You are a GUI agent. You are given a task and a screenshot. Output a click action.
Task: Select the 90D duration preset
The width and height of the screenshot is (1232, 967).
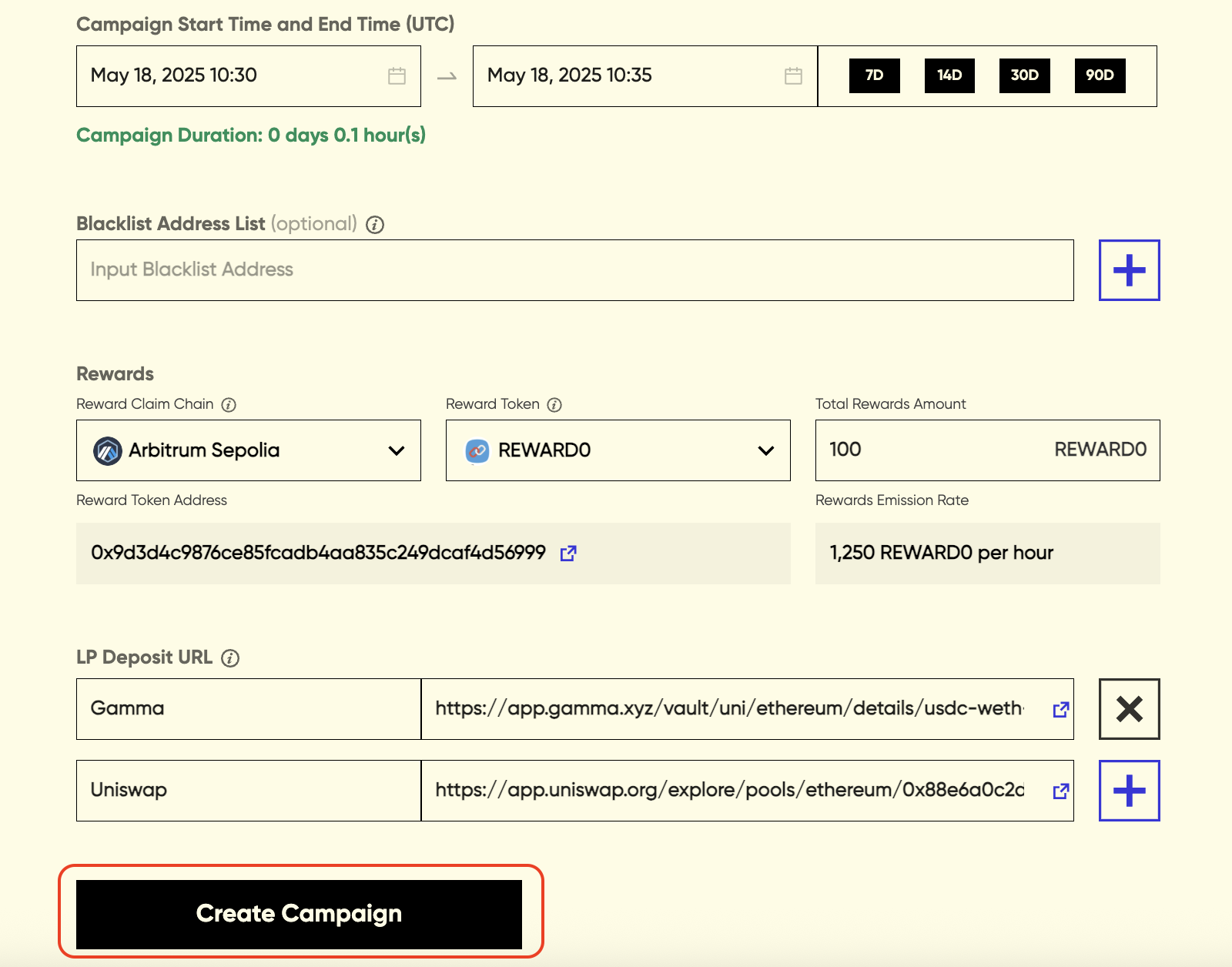[1100, 75]
